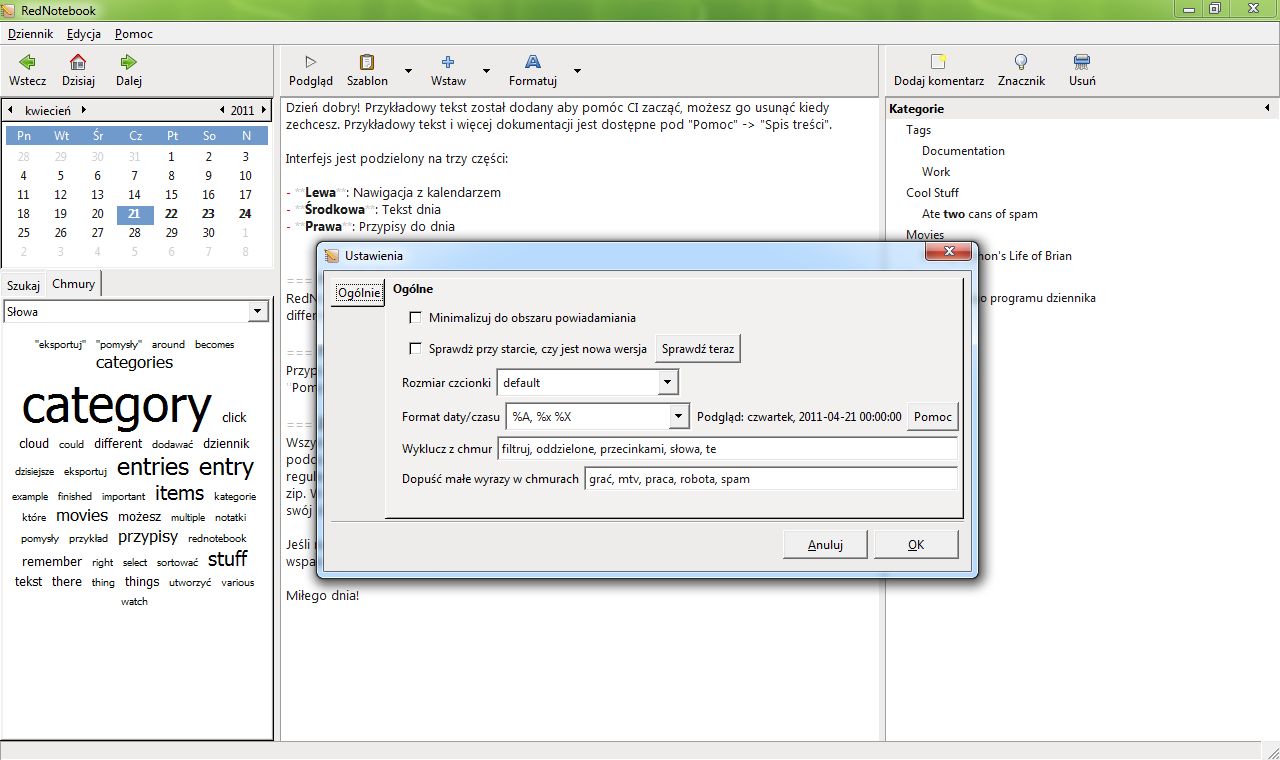Close the Ustawienia dialog

949,251
